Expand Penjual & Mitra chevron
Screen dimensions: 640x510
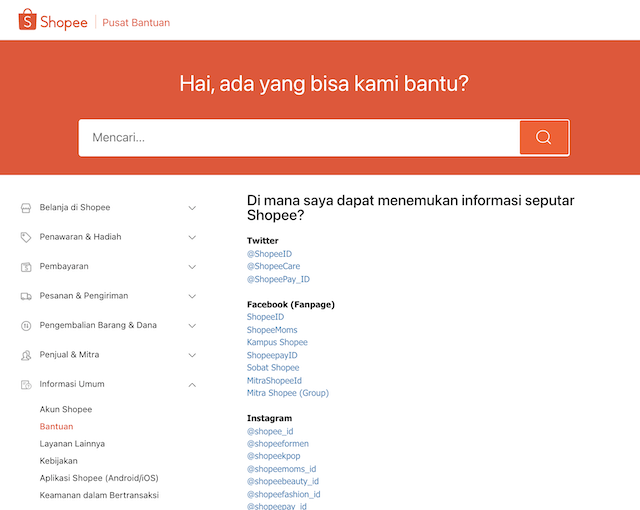tap(192, 355)
